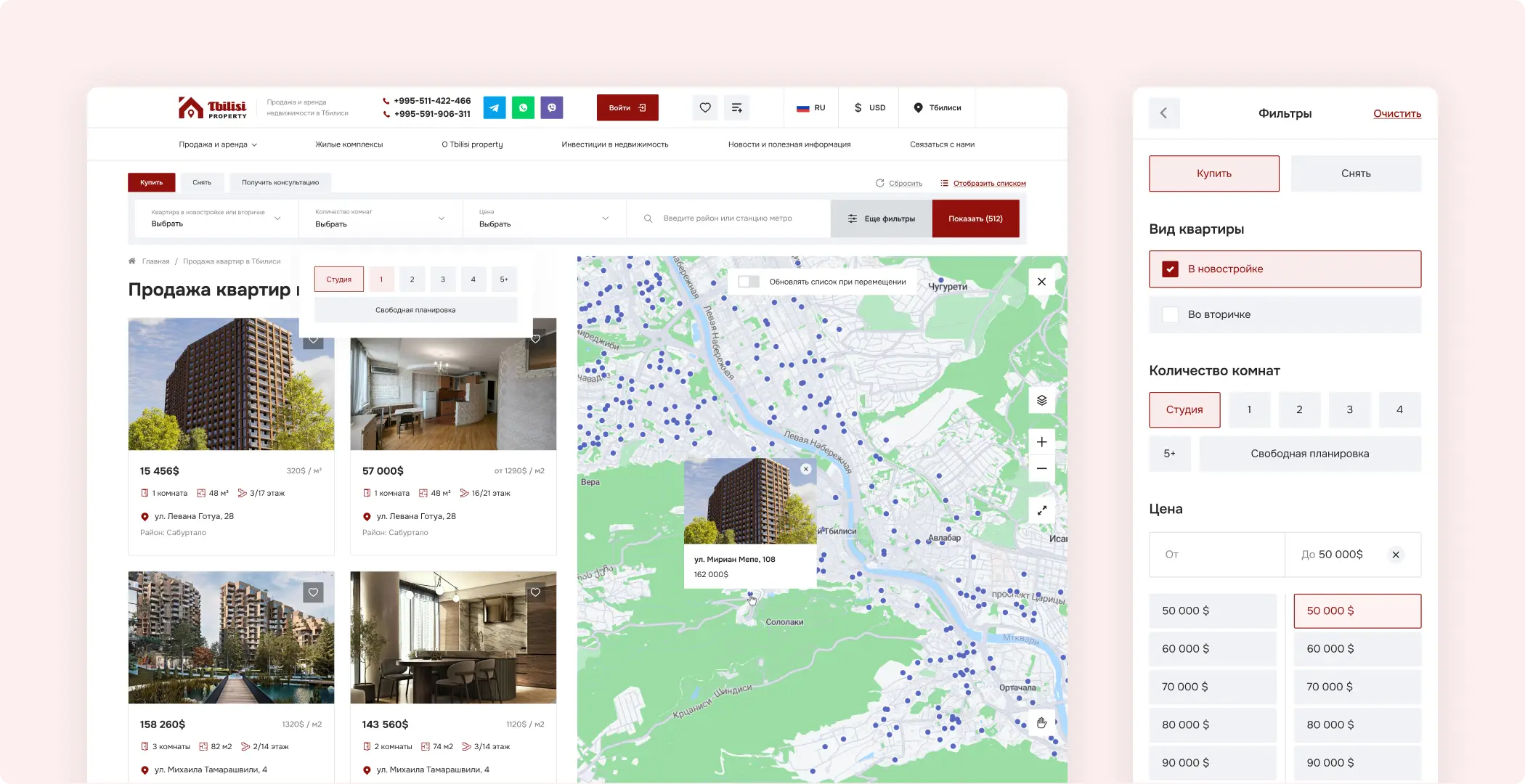
Task: Open the 'Жилые комплексы' menu item
Action: click(349, 144)
